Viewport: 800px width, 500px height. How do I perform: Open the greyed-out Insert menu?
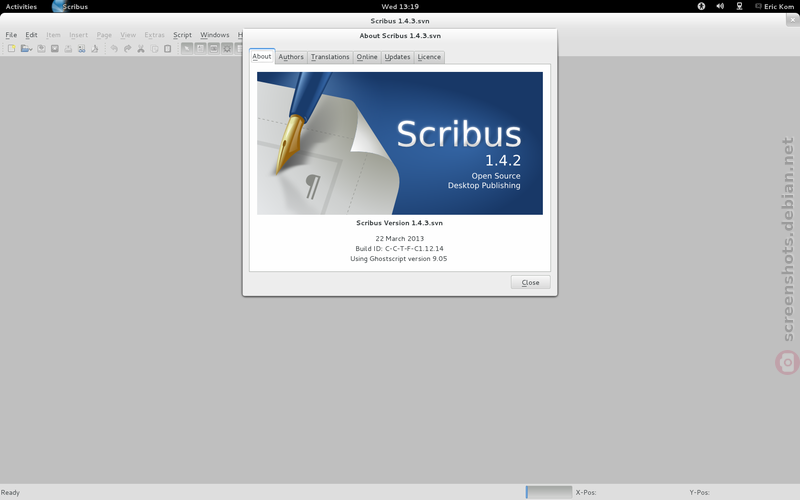click(79, 35)
